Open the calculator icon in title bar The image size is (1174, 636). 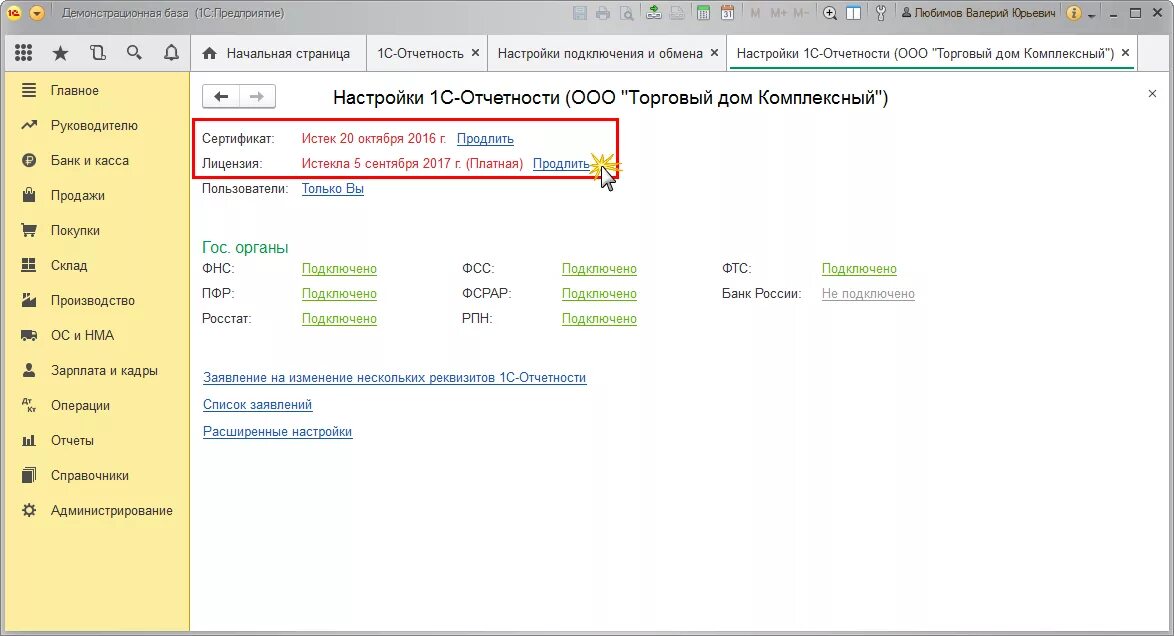tap(703, 13)
